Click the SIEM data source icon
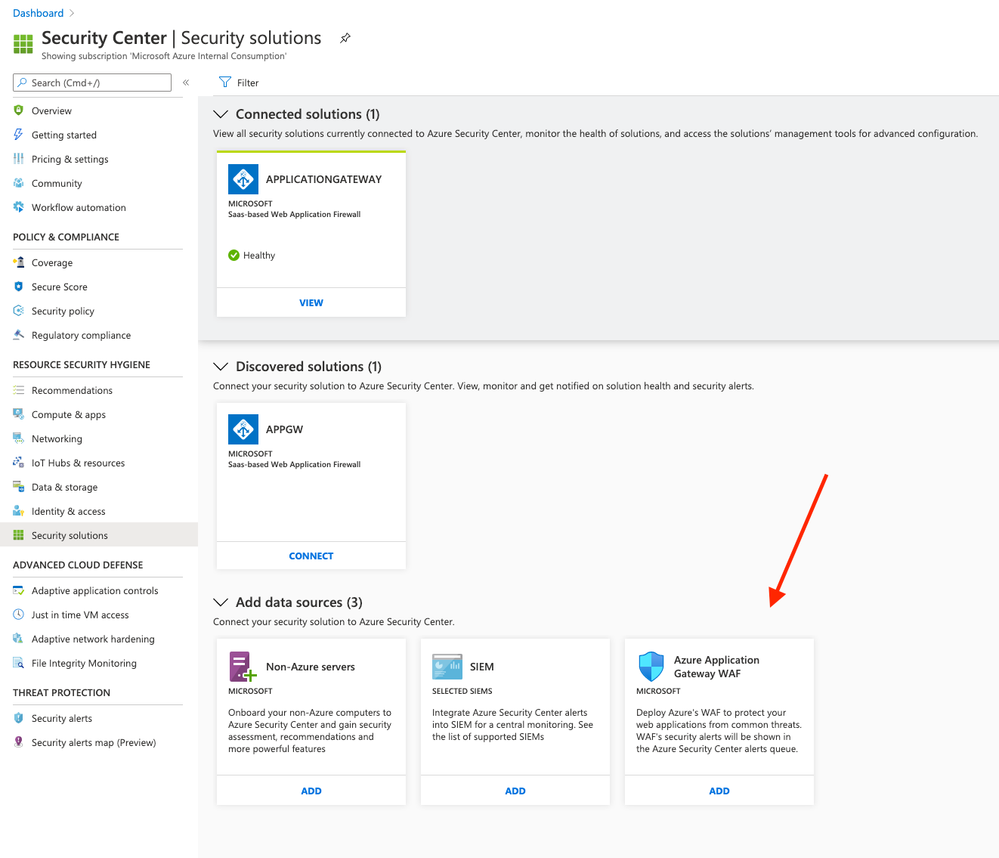The height and width of the screenshot is (858, 999). tap(447, 666)
